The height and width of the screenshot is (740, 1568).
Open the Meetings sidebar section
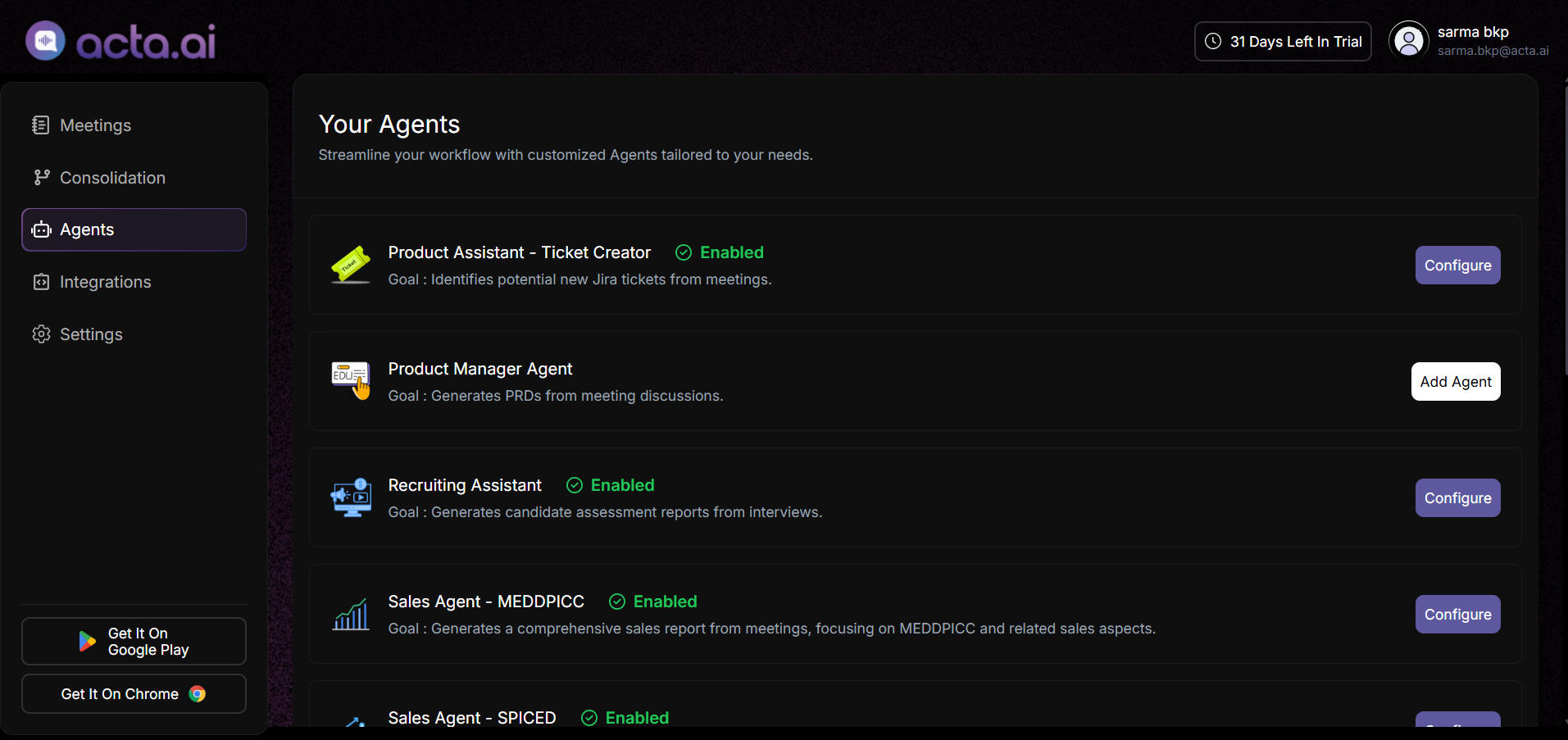click(x=95, y=125)
